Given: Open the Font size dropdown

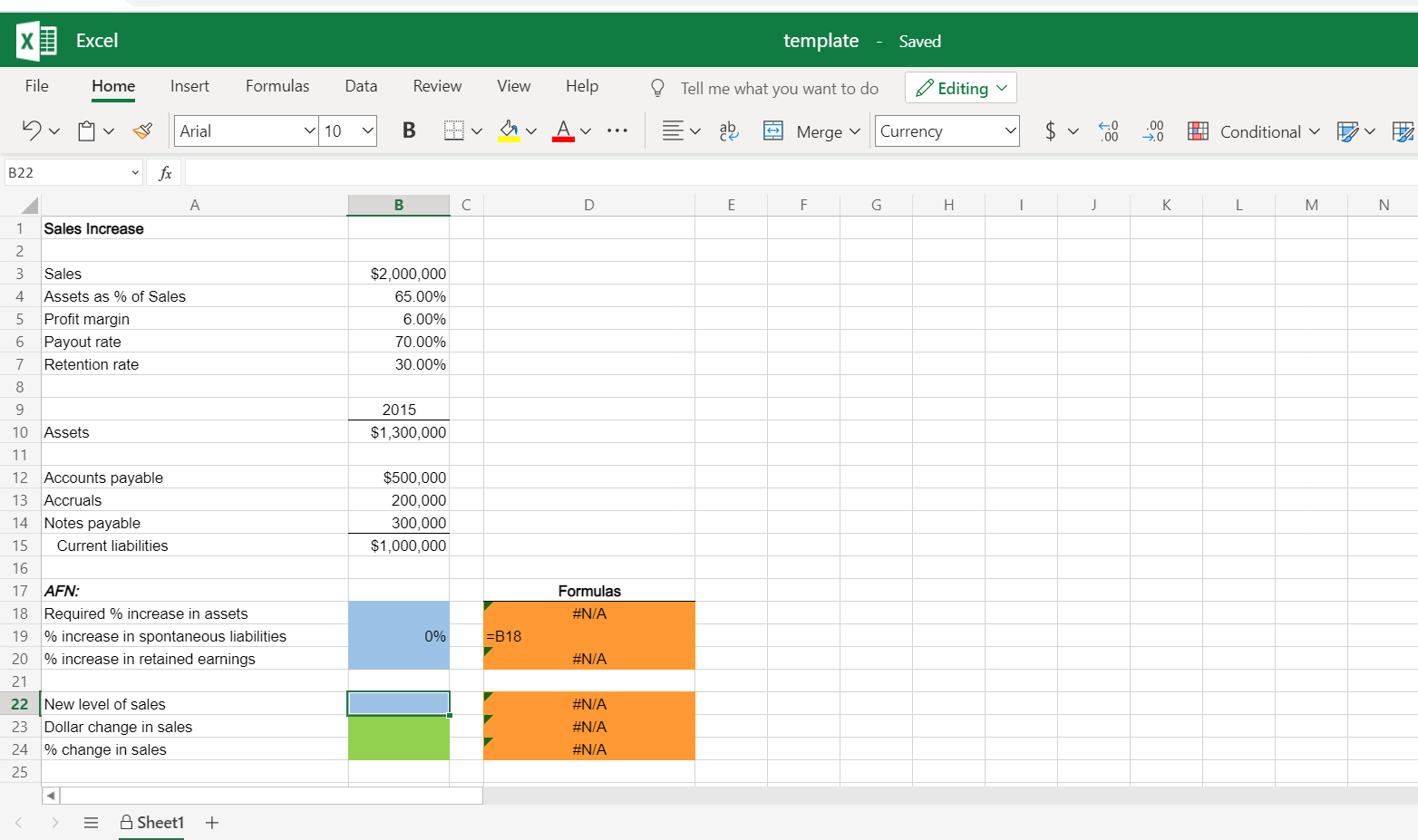Looking at the screenshot, I should [348, 130].
